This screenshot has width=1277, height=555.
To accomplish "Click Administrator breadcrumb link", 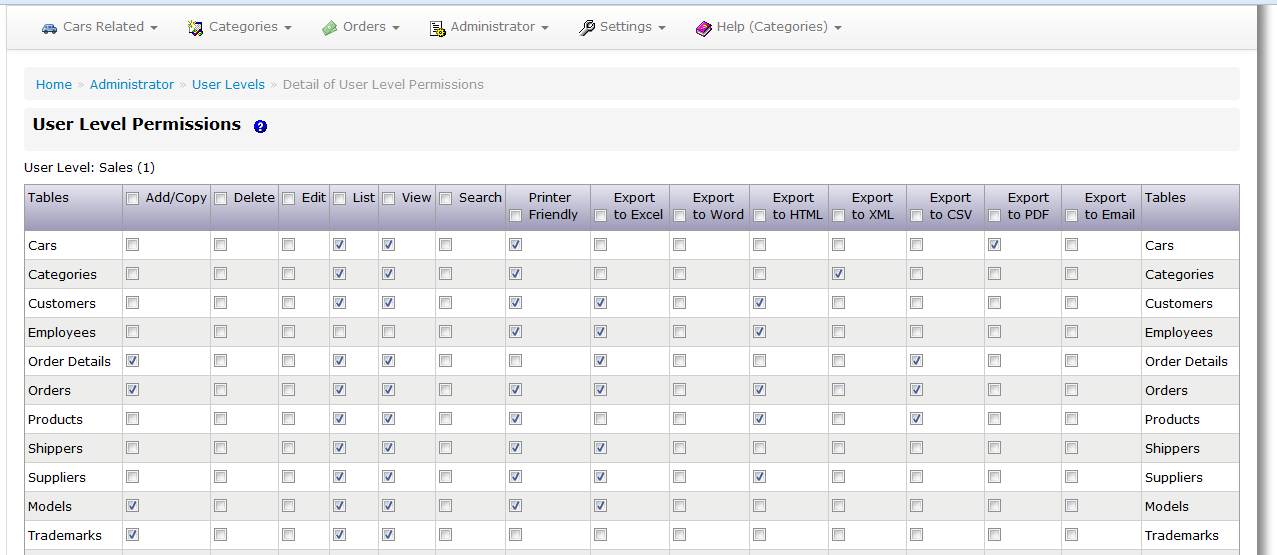I will click(132, 85).
